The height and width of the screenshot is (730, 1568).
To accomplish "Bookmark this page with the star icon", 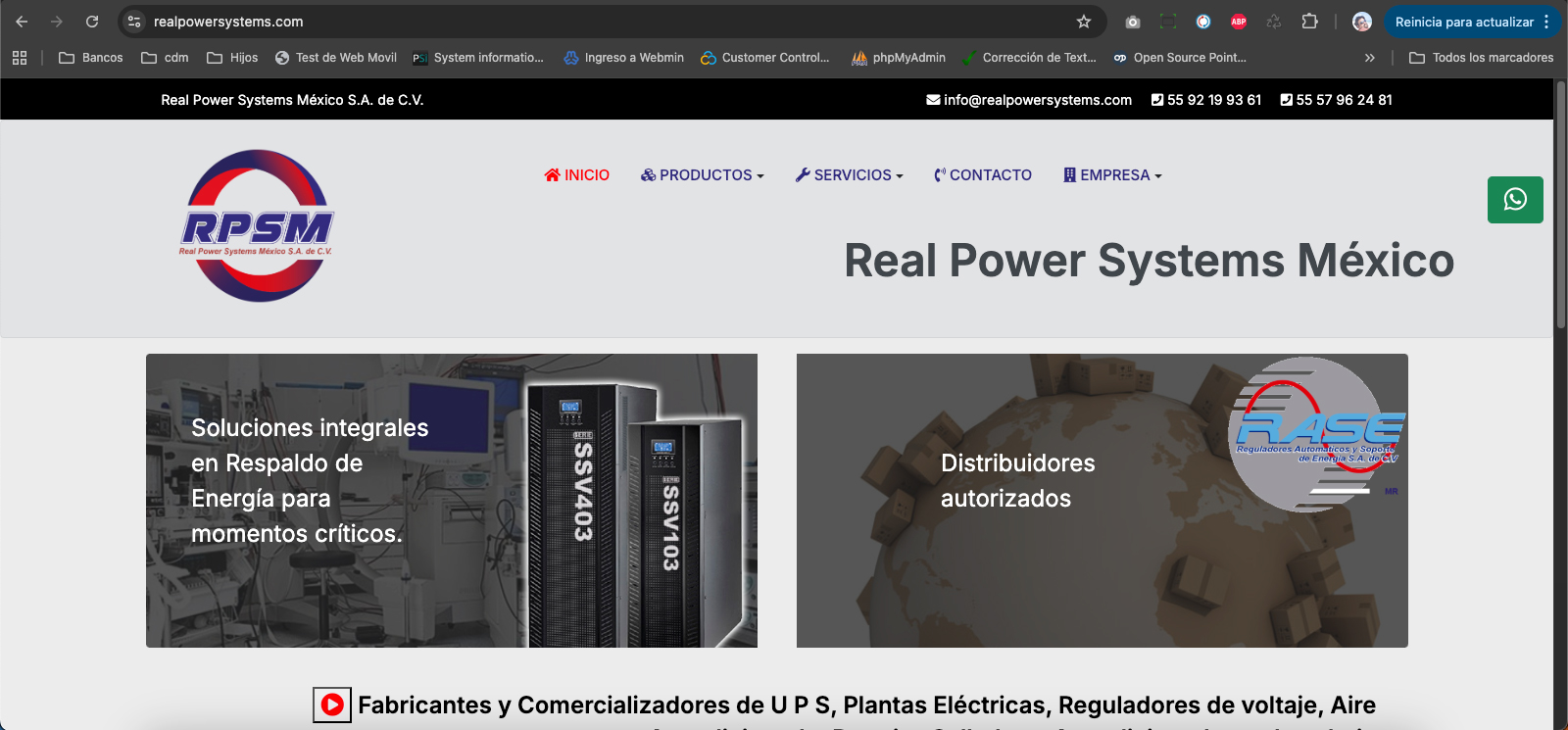I will [x=1084, y=22].
